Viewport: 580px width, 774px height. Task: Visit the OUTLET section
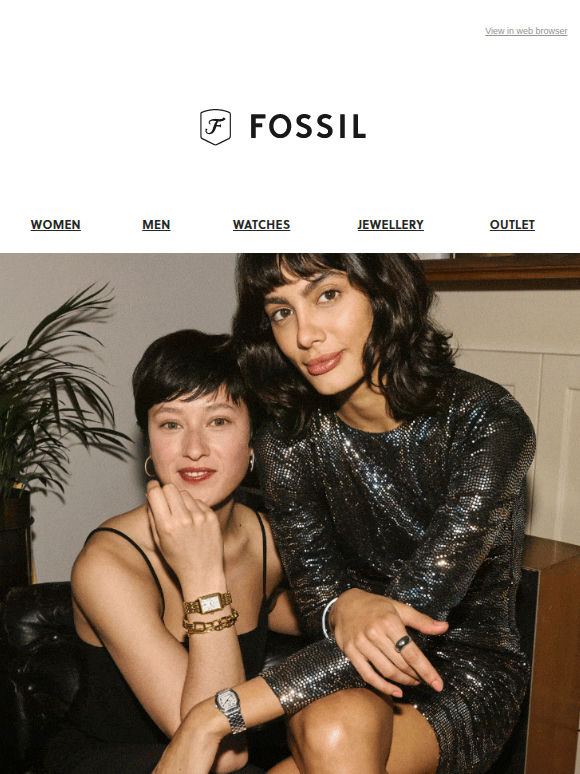point(512,225)
